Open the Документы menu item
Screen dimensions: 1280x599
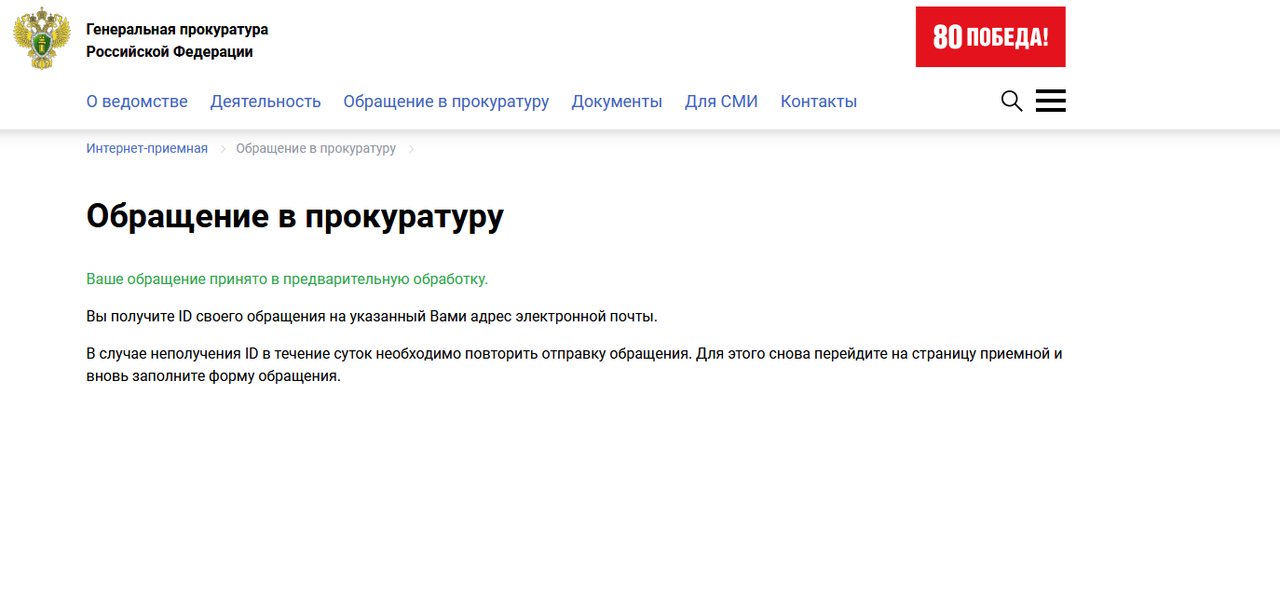pyautogui.click(x=617, y=101)
